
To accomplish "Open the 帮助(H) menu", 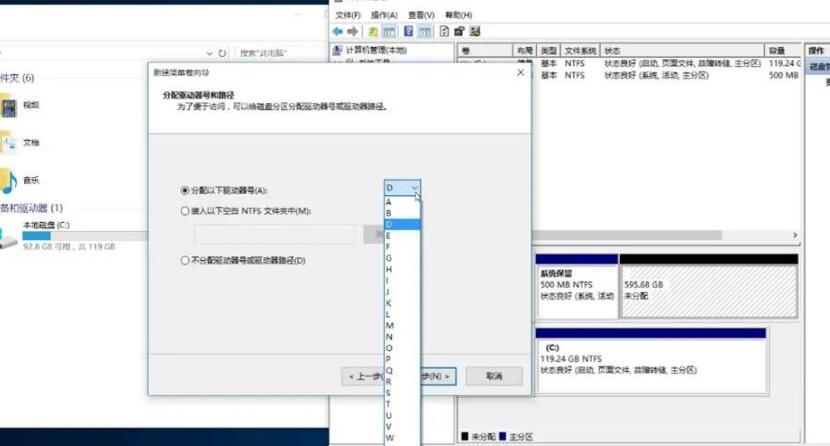I will (x=458, y=15).
